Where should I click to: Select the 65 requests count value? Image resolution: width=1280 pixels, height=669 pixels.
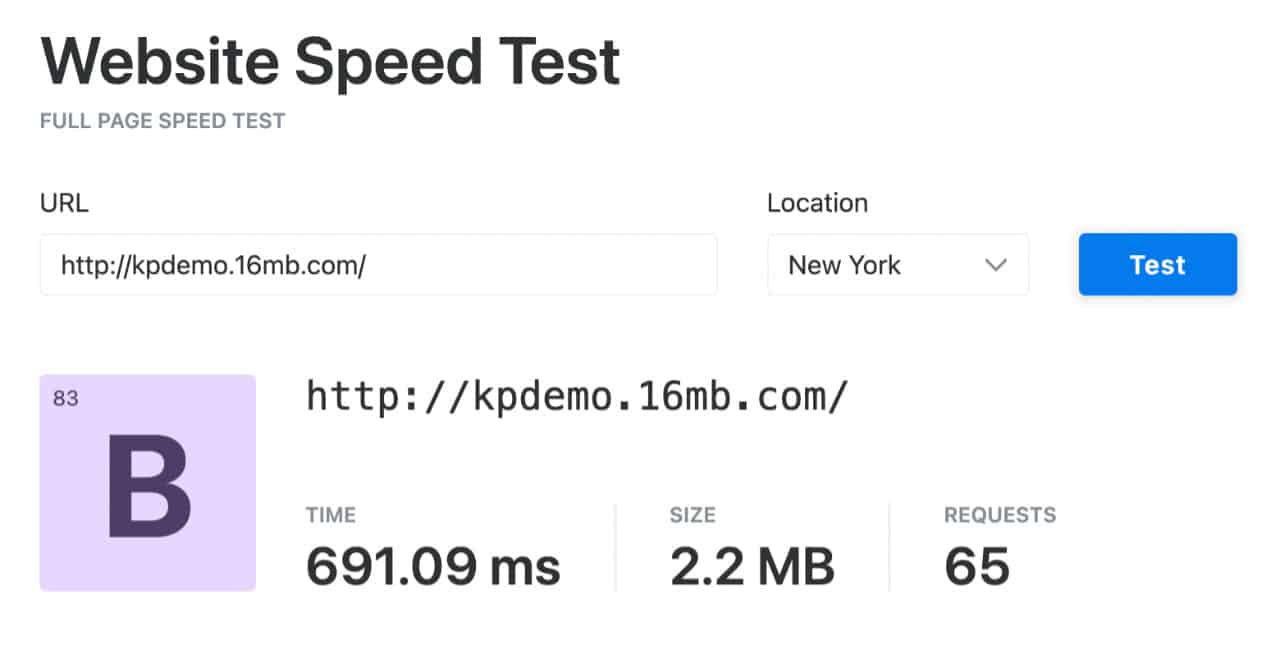(x=976, y=565)
